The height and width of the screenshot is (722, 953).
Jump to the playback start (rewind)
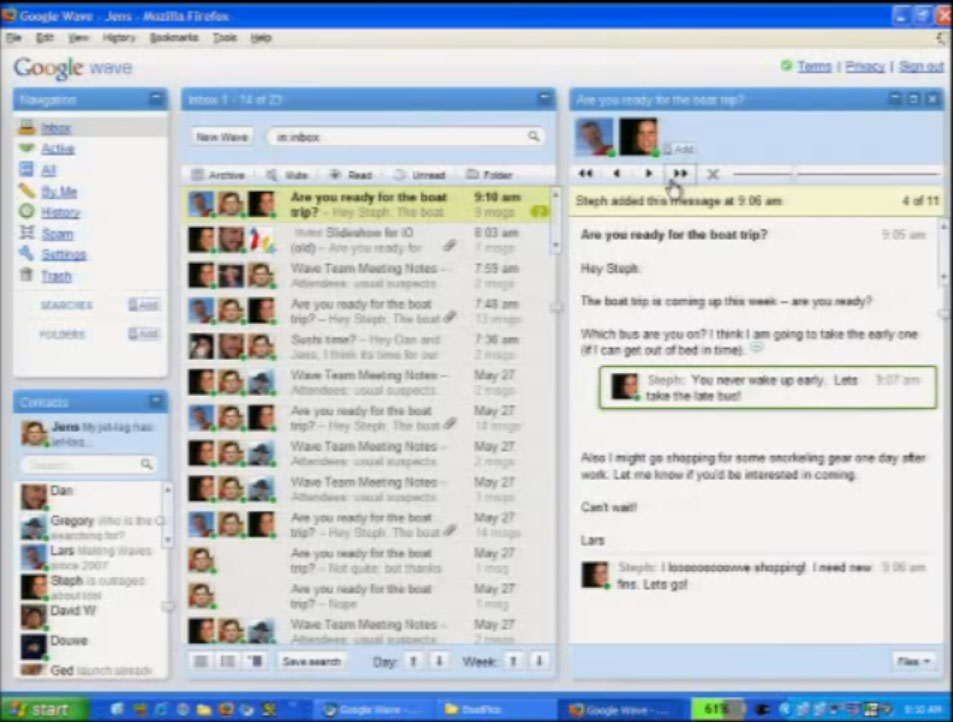(x=586, y=174)
